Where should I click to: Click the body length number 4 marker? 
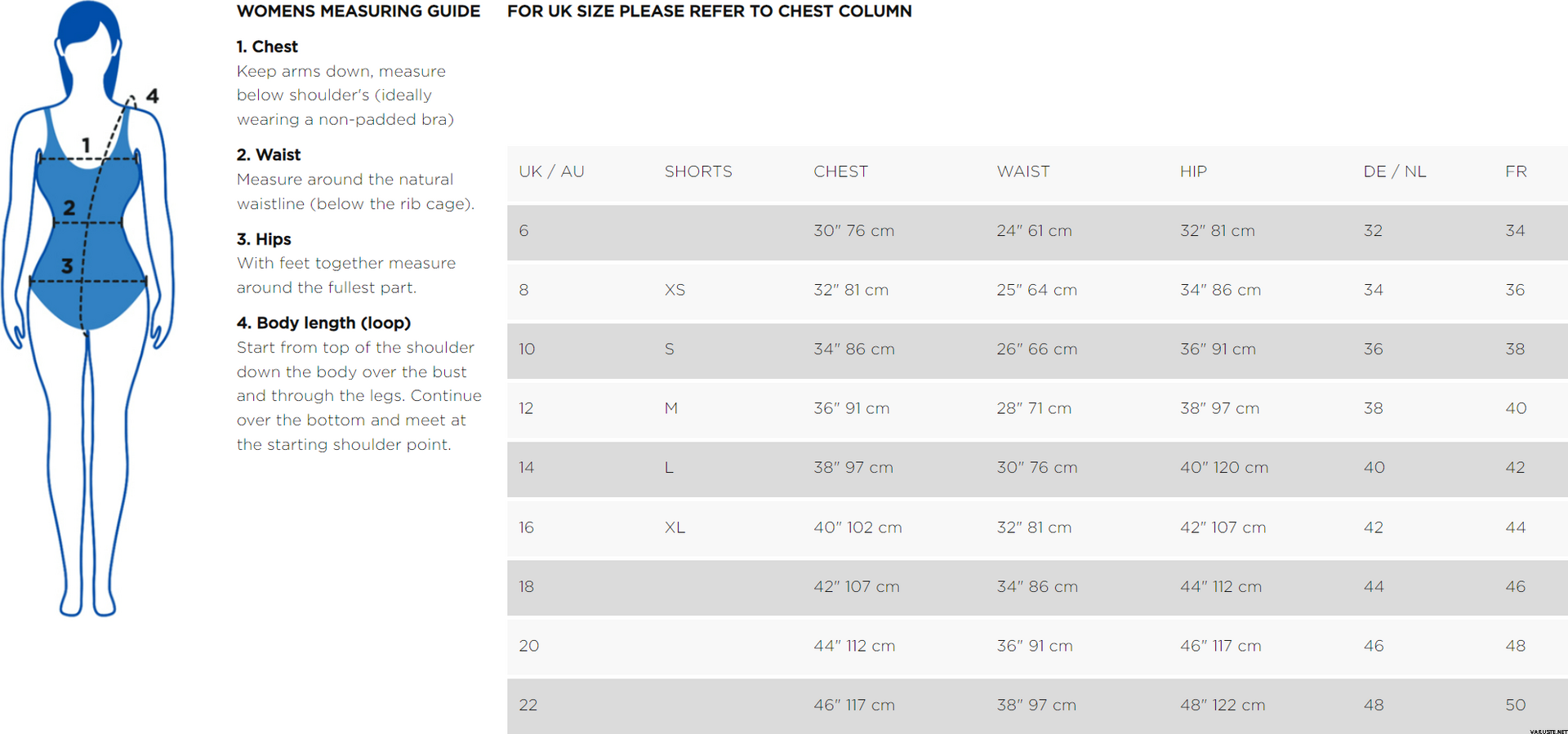152,96
